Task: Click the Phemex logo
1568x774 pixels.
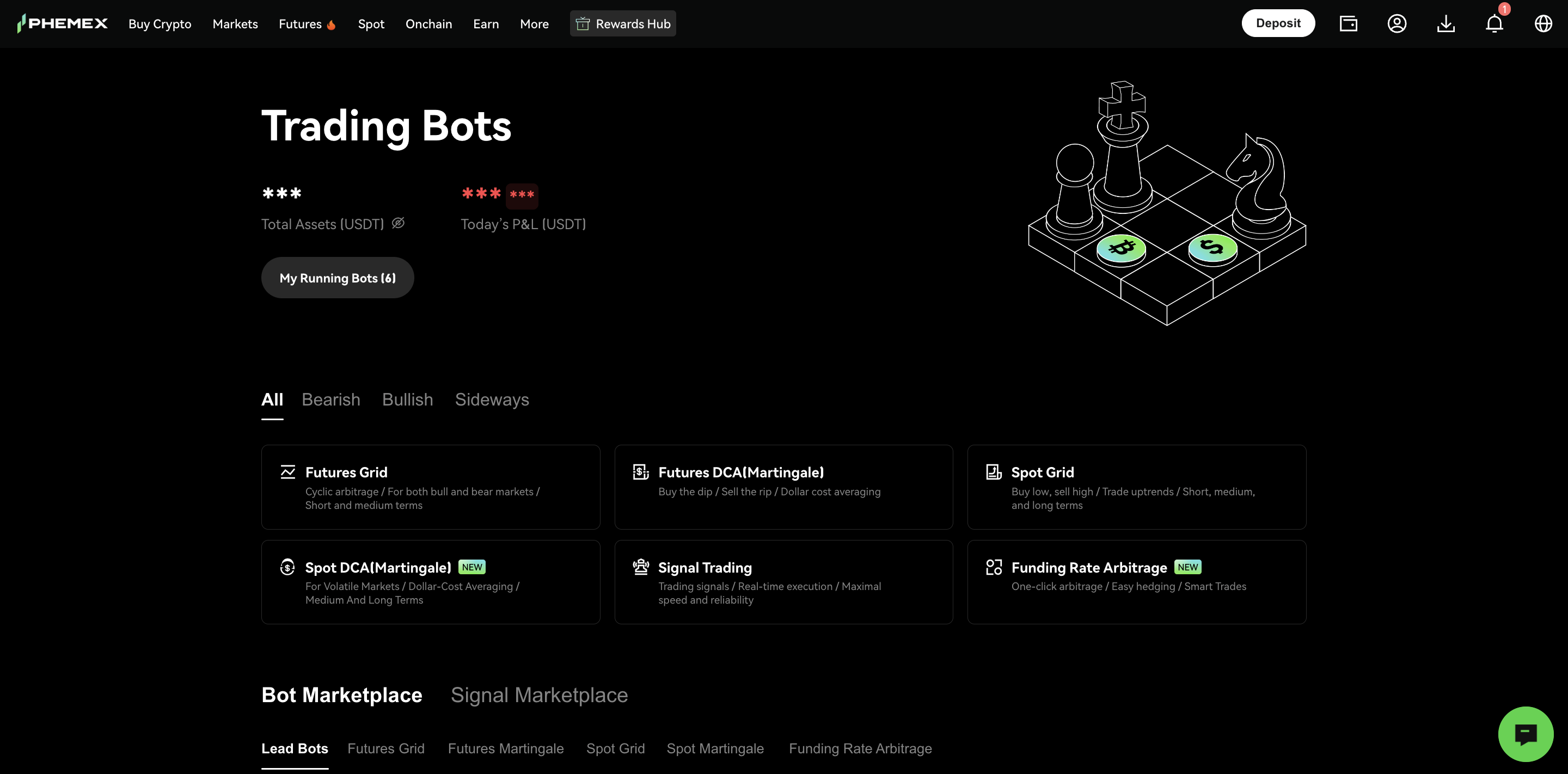Action: [x=62, y=23]
